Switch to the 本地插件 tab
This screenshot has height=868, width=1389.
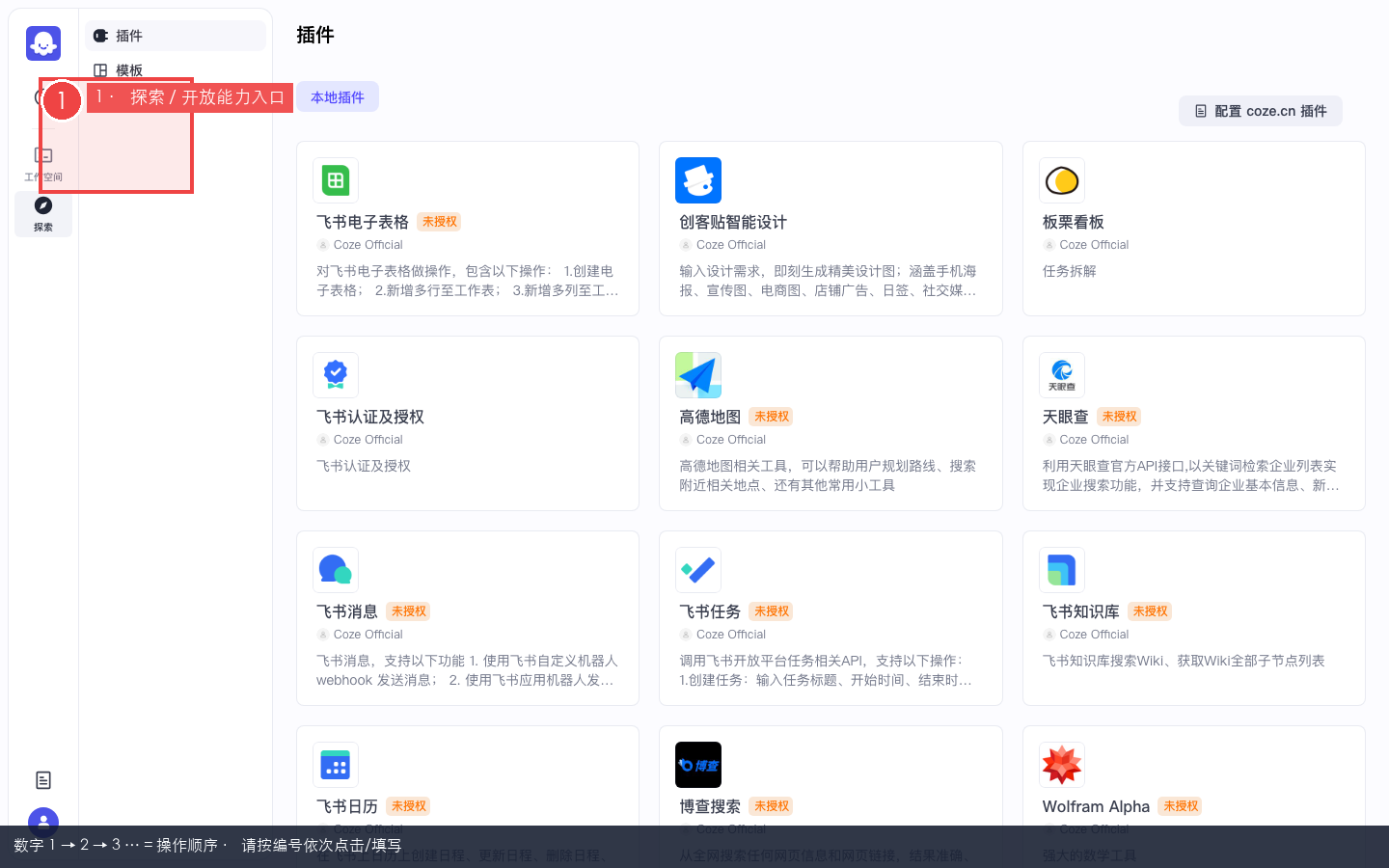tap(338, 97)
